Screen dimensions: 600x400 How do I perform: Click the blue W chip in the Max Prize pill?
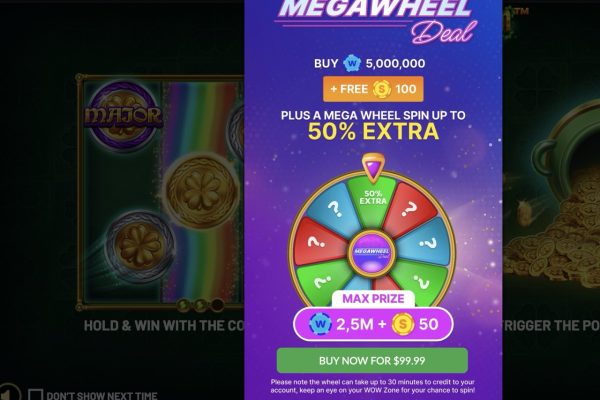pyautogui.click(x=320, y=324)
